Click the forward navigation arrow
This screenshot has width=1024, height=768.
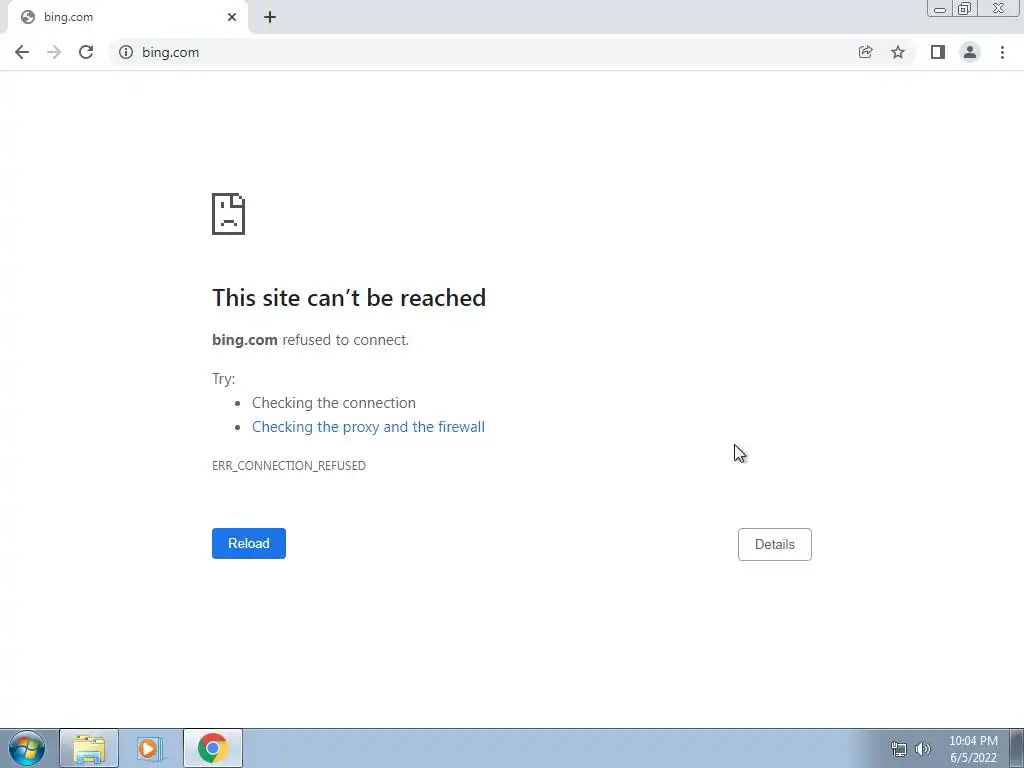pos(54,52)
